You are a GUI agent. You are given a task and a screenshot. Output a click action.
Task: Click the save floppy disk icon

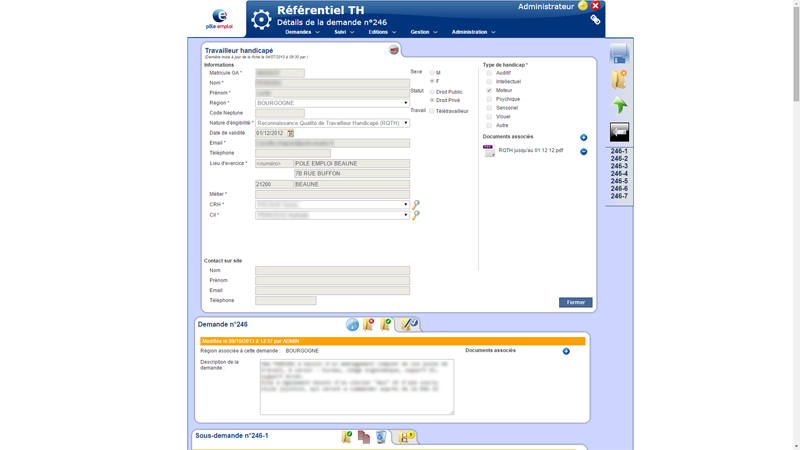[x=619, y=54]
